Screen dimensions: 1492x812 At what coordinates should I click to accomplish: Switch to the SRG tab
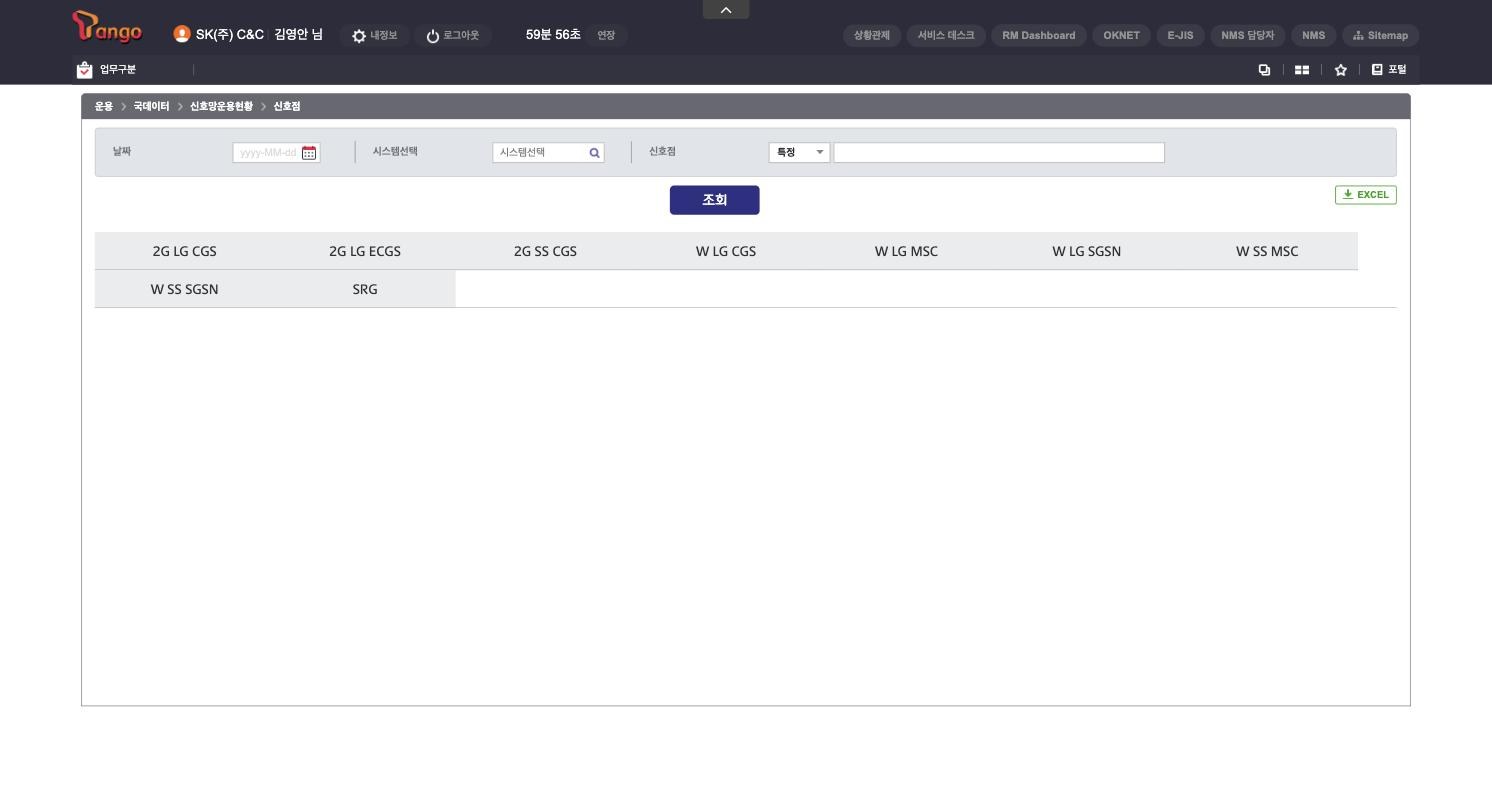pos(365,289)
